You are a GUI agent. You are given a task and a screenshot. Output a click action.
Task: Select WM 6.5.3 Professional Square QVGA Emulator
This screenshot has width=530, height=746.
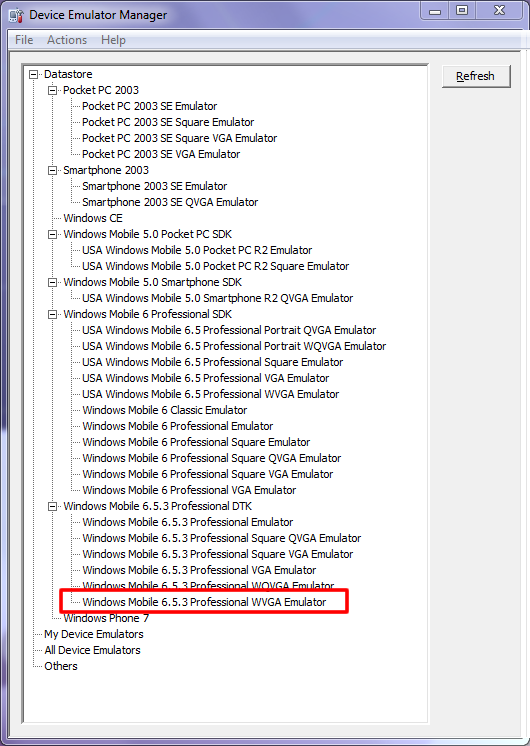[222, 538]
